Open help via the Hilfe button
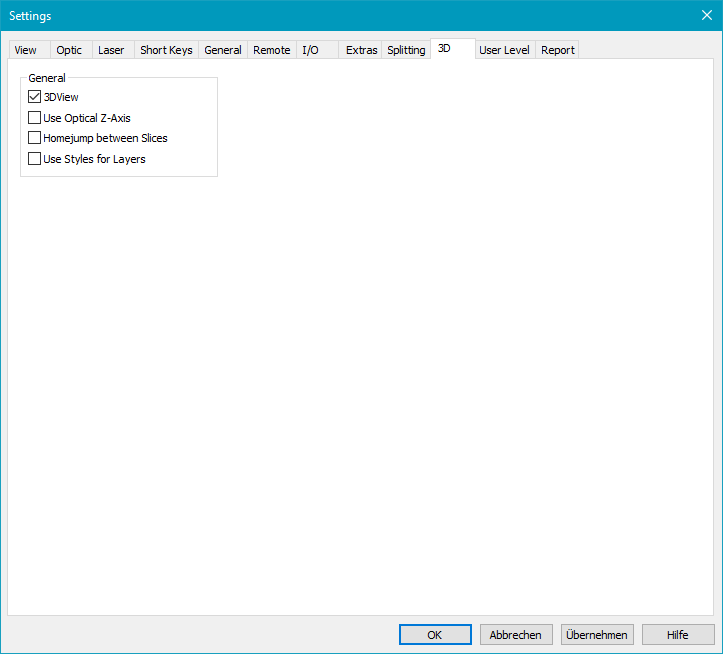723x654 pixels. point(678,635)
